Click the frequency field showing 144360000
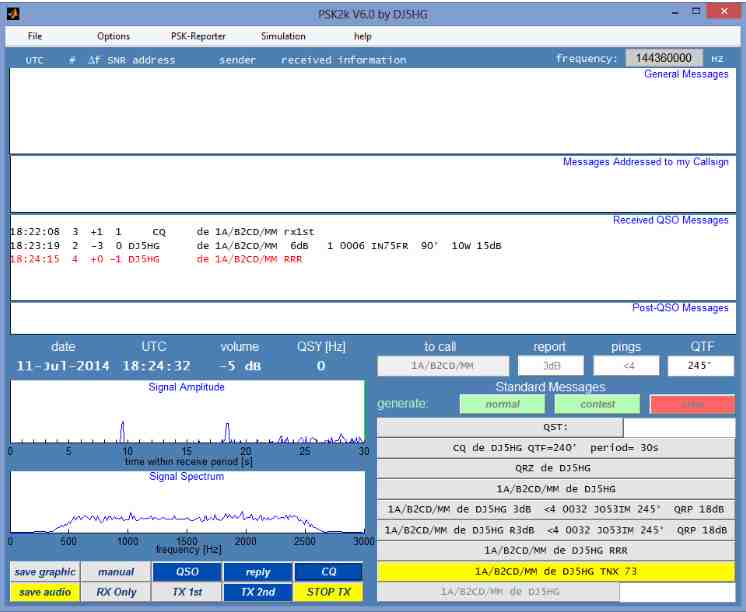 (x=665, y=58)
